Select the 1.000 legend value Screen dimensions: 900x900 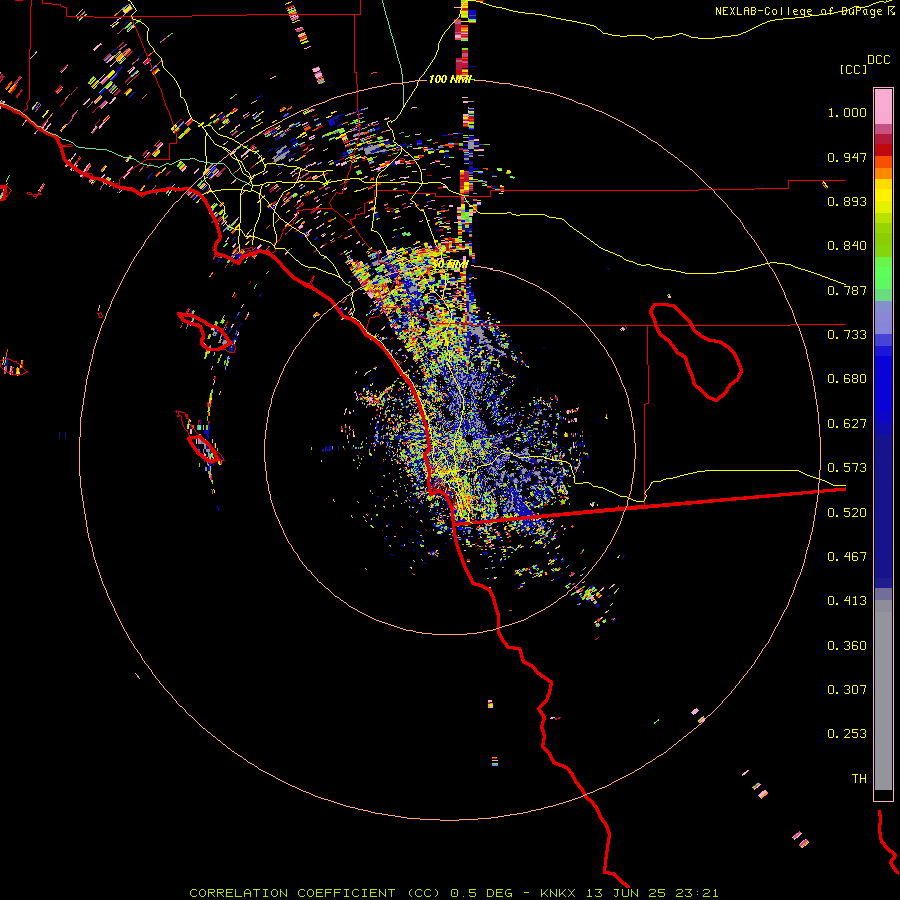847,112
